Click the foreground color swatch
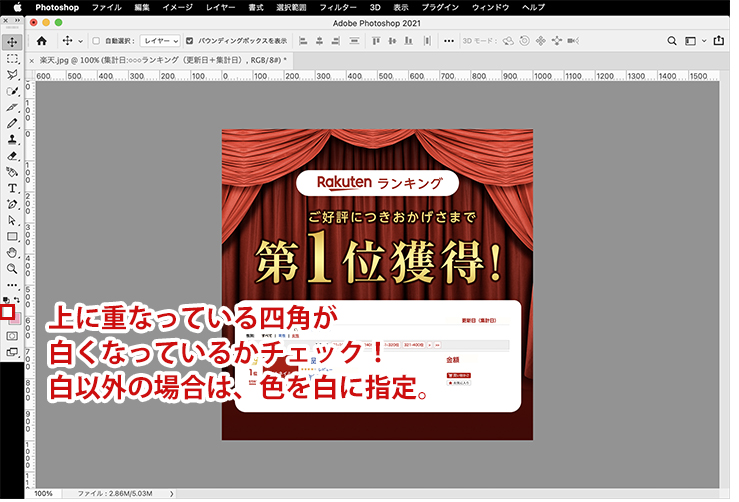Viewport: 739px width, 502px height. 7,312
